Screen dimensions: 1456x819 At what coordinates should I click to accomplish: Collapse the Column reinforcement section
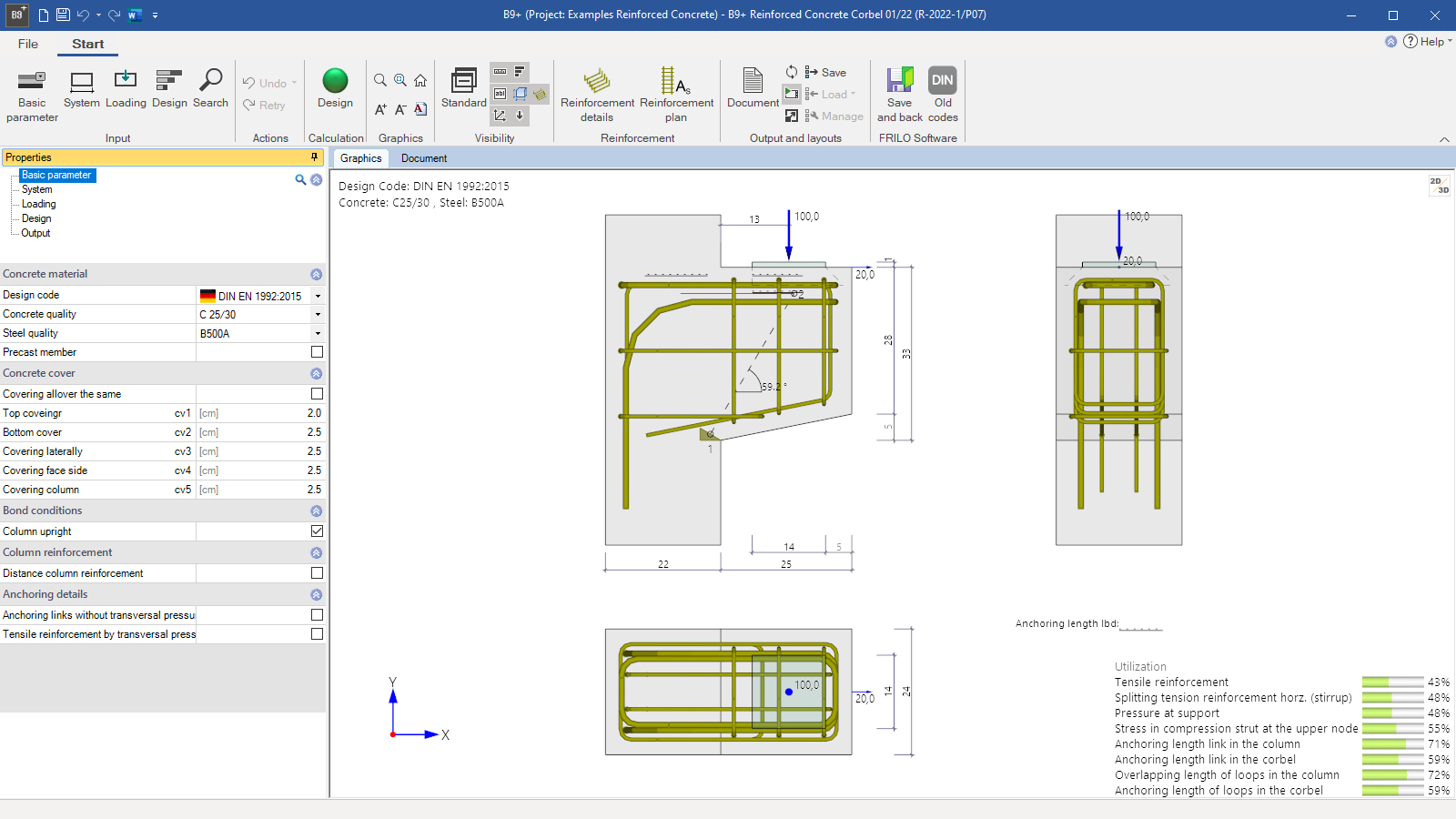316,552
